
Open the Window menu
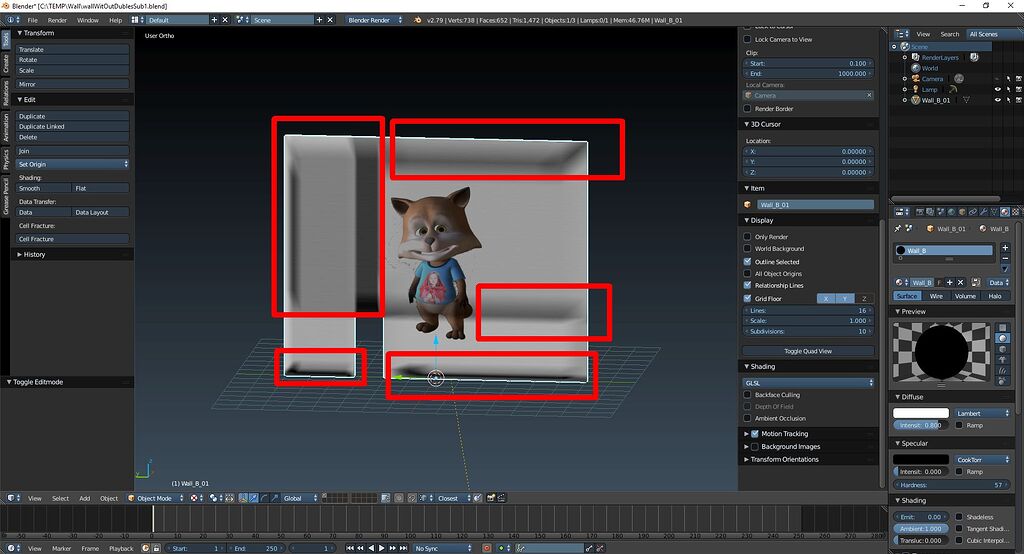tap(88, 20)
